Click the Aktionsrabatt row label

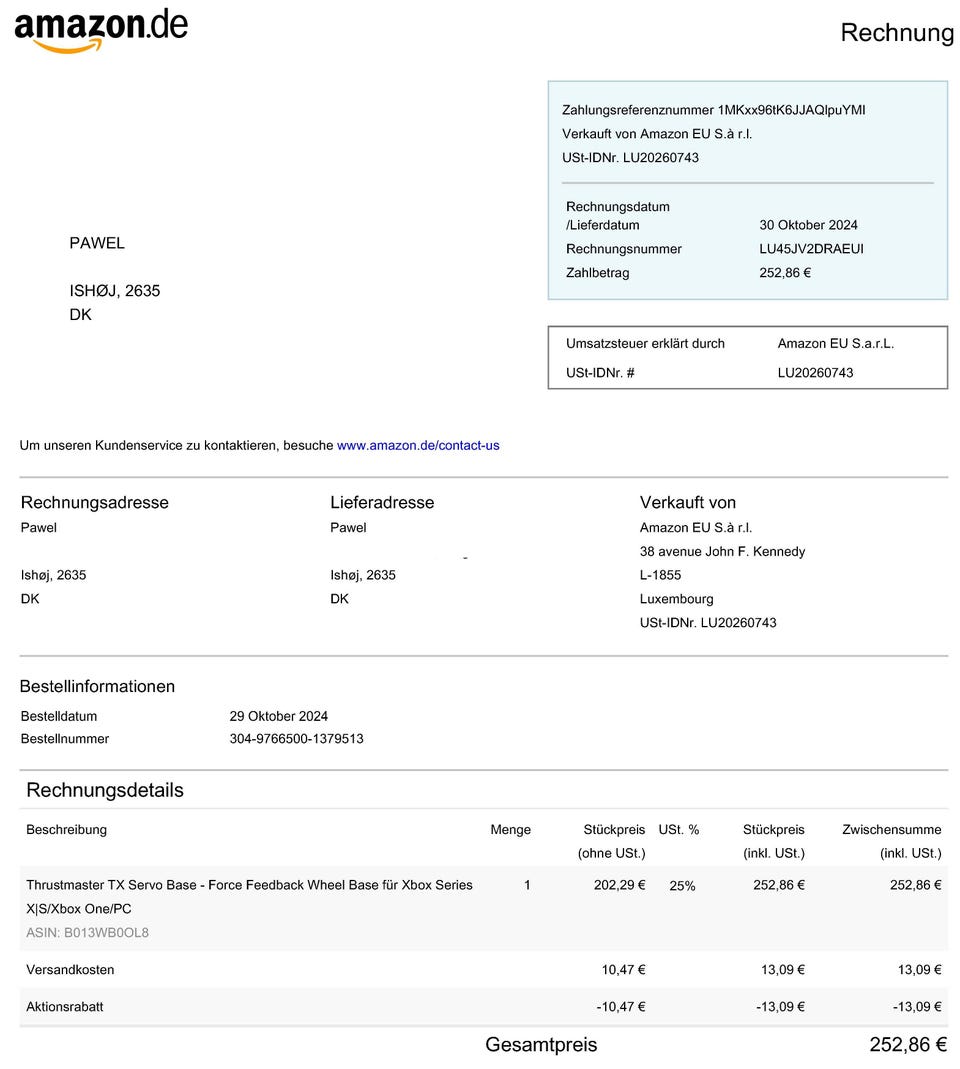(x=65, y=1007)
